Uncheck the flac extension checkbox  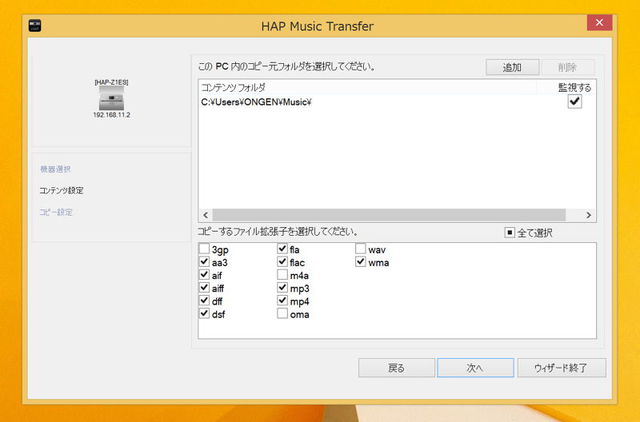pos(282,262)
